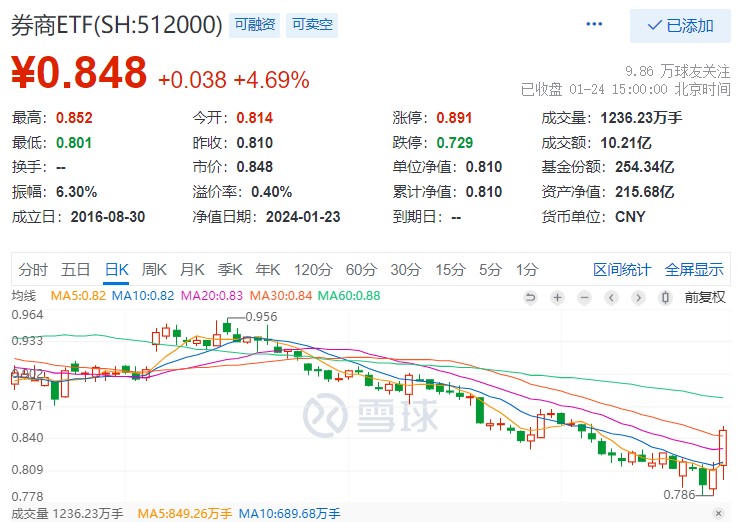Open the 区间统计 range statistics link

pos(622,270)
